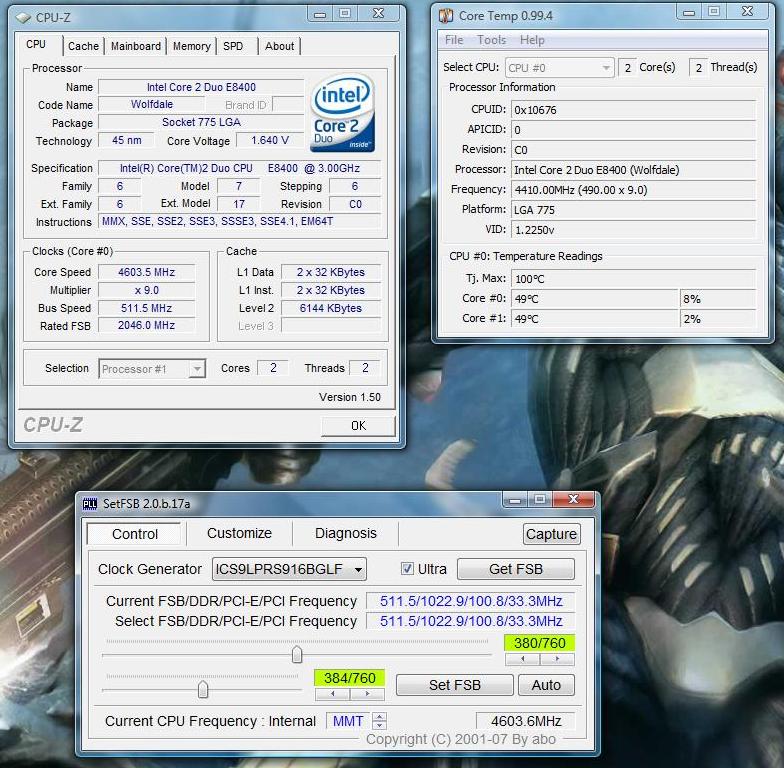Open the Mainboard tab in CPU-Z
Viewport: 784px width, 768px height.
[136, 46]
